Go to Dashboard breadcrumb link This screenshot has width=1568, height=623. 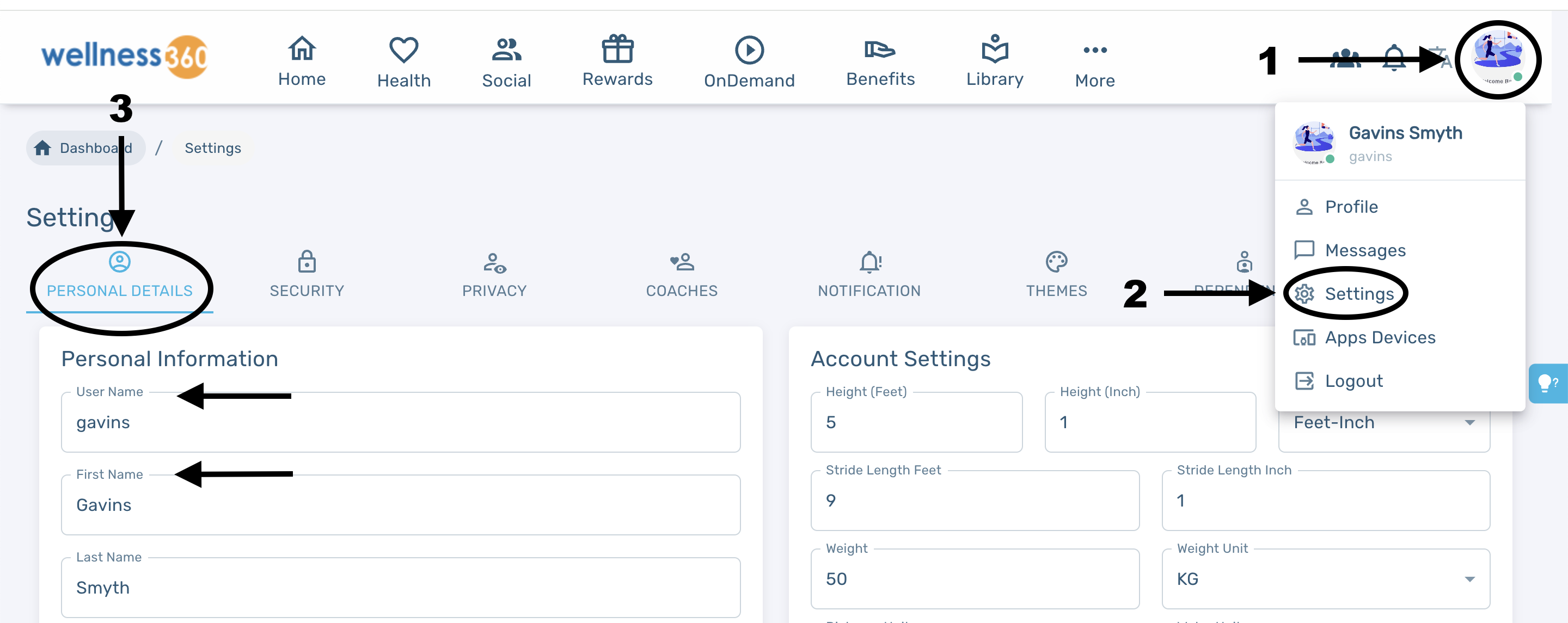[85, 148]
